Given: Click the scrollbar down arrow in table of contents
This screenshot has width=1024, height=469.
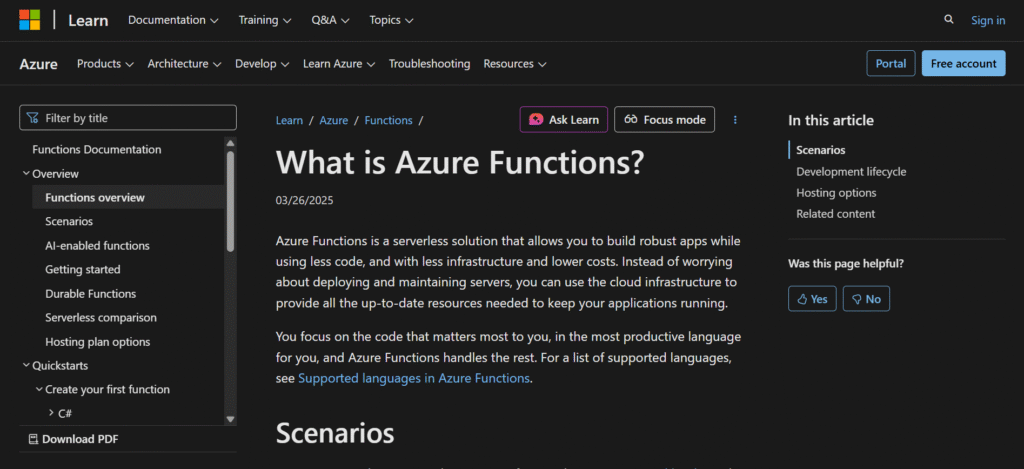Looking at the screenshot, I should [230, 419].
